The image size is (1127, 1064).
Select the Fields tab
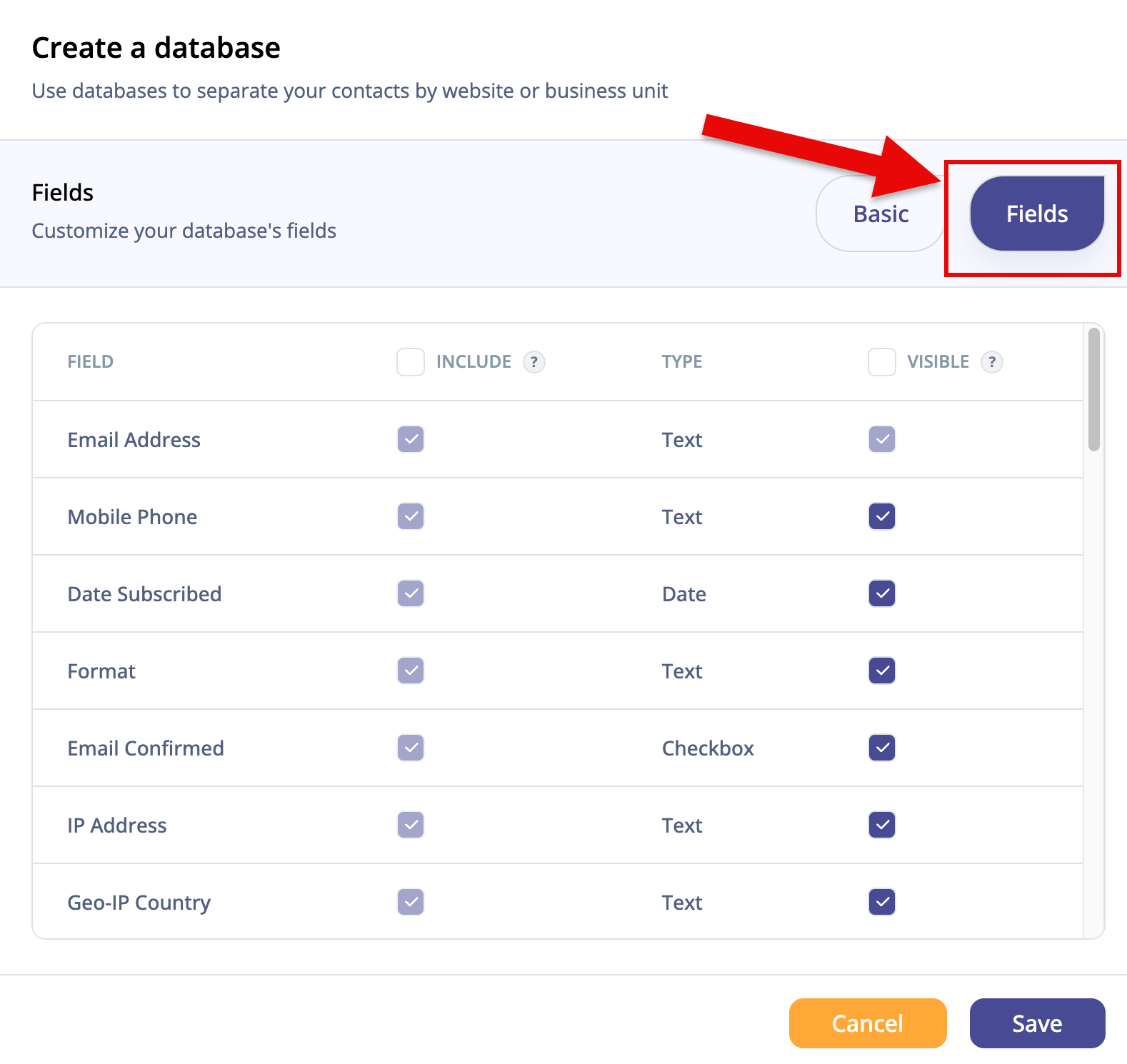coord(1037,214)
